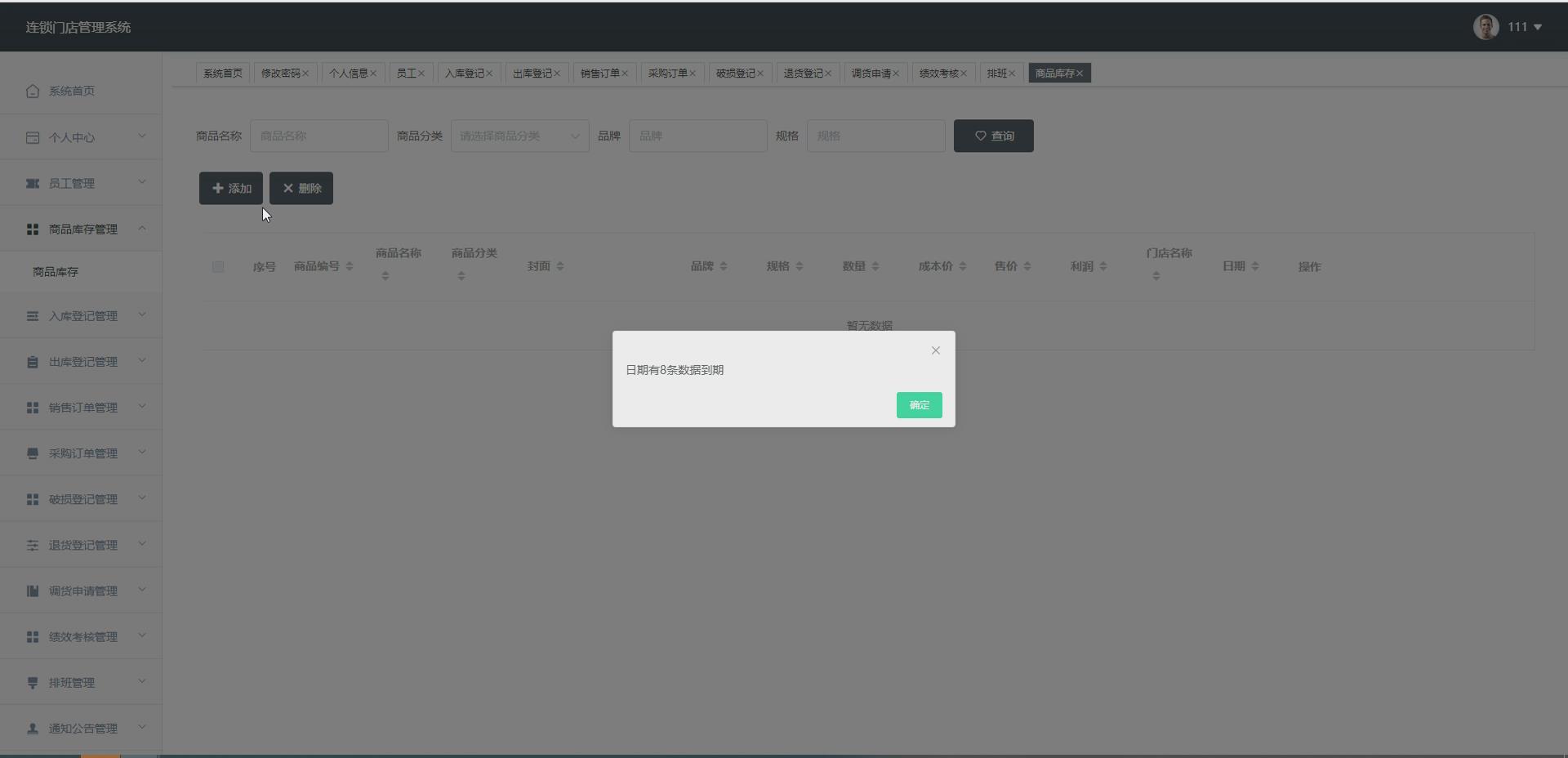Close the active 商品库存 tab

(1080, 74)
